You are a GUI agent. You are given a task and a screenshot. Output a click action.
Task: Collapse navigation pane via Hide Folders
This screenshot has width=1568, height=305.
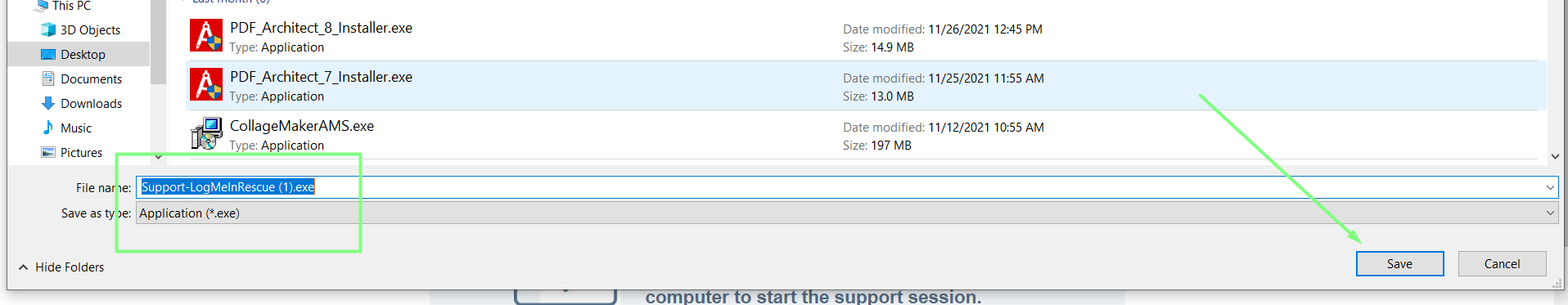(x=61, y=267)
